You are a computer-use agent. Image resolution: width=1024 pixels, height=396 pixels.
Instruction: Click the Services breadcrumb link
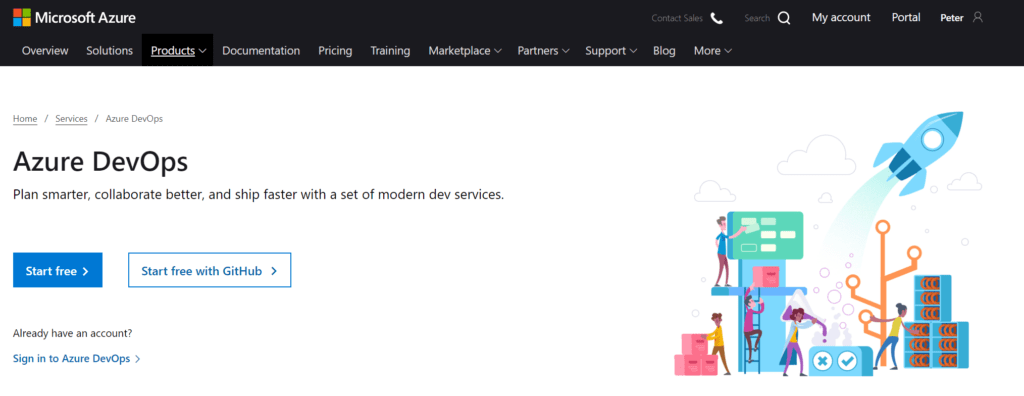[x=71, y=119]
